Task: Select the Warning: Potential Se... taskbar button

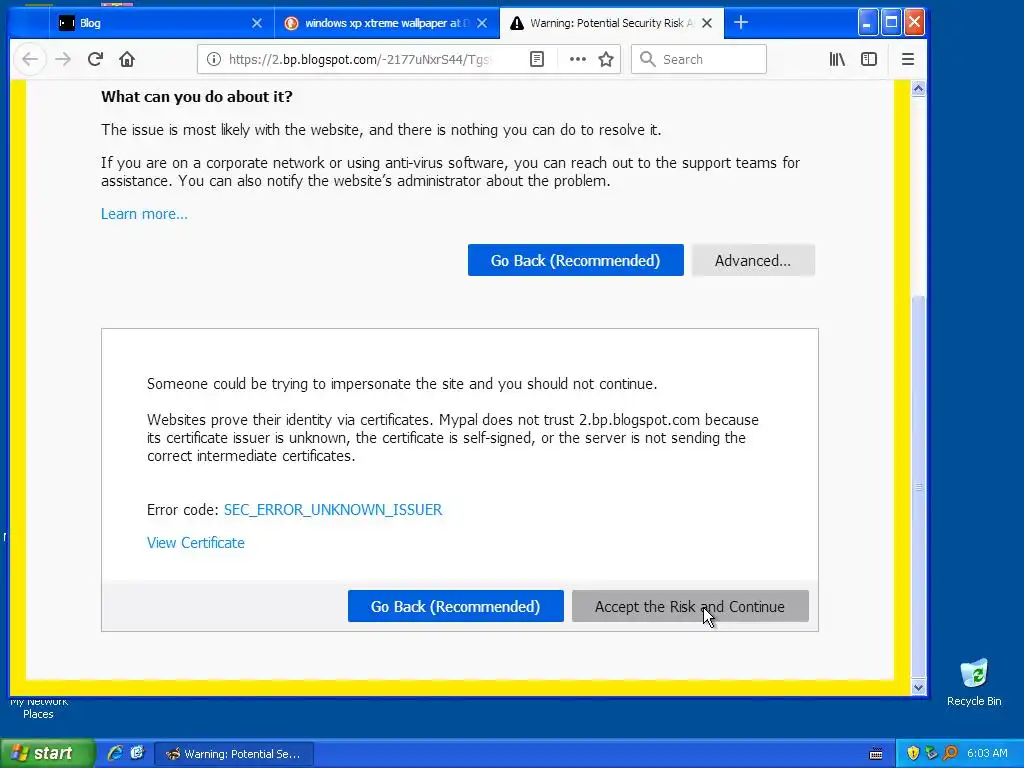Action: 234,754
